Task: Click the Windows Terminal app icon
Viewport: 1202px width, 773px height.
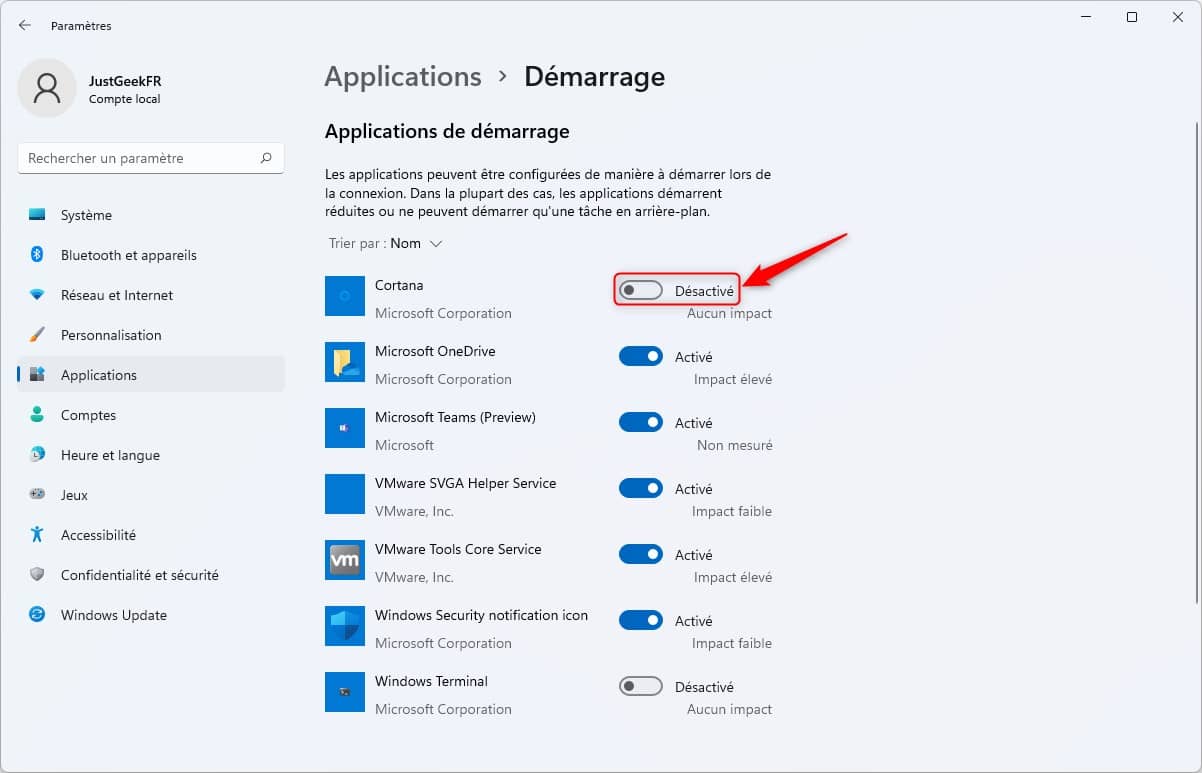Action: coord(345,692)
